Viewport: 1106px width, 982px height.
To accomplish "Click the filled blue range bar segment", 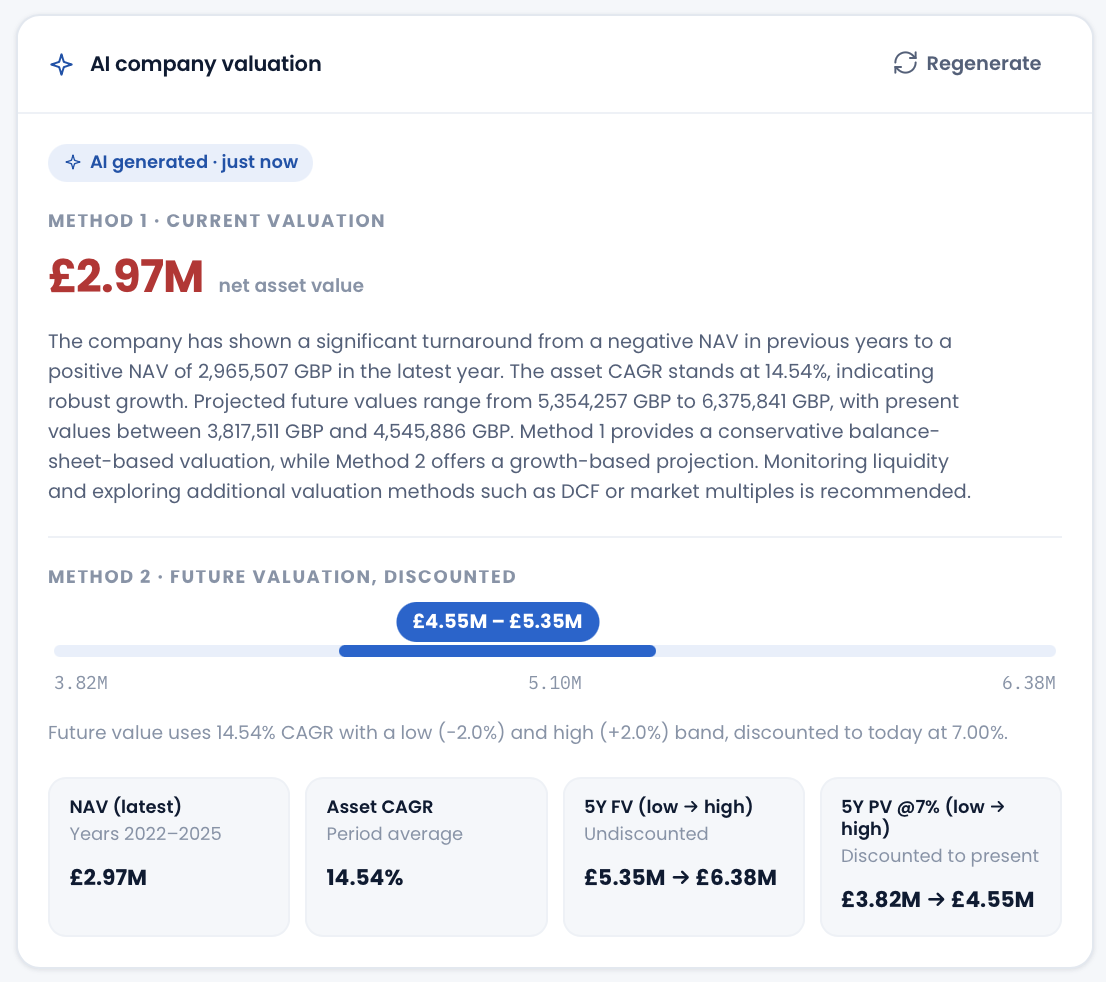I will coord(497,651).
